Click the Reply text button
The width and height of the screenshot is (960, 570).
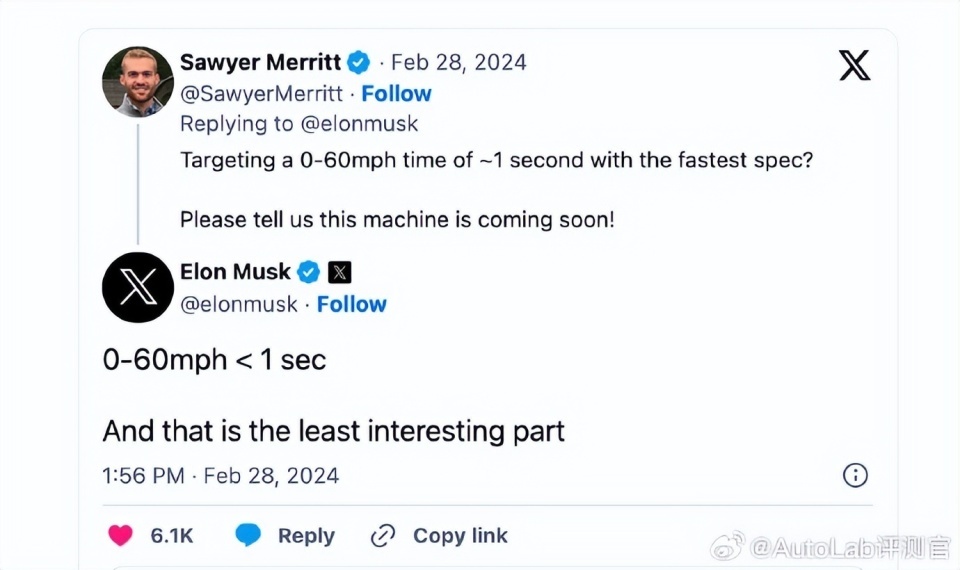point(306,536)
